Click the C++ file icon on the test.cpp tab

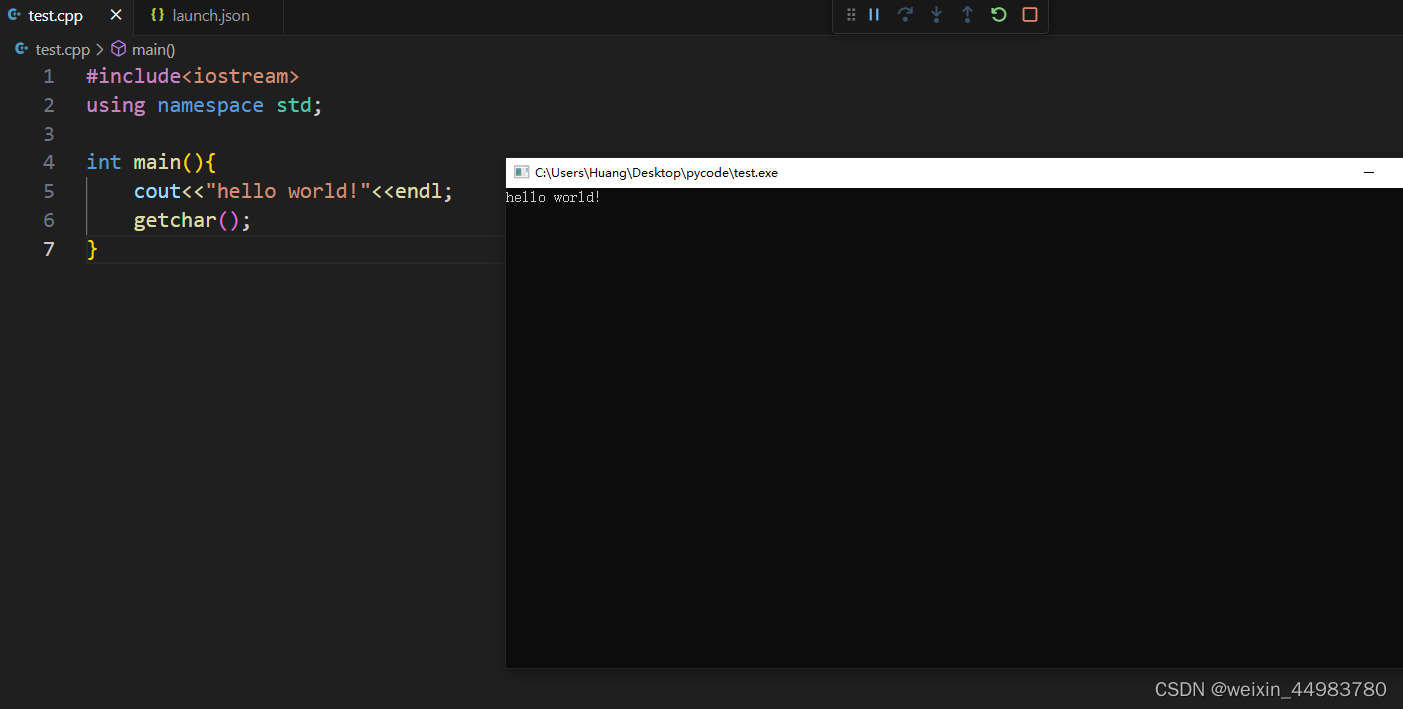[14, 15]
